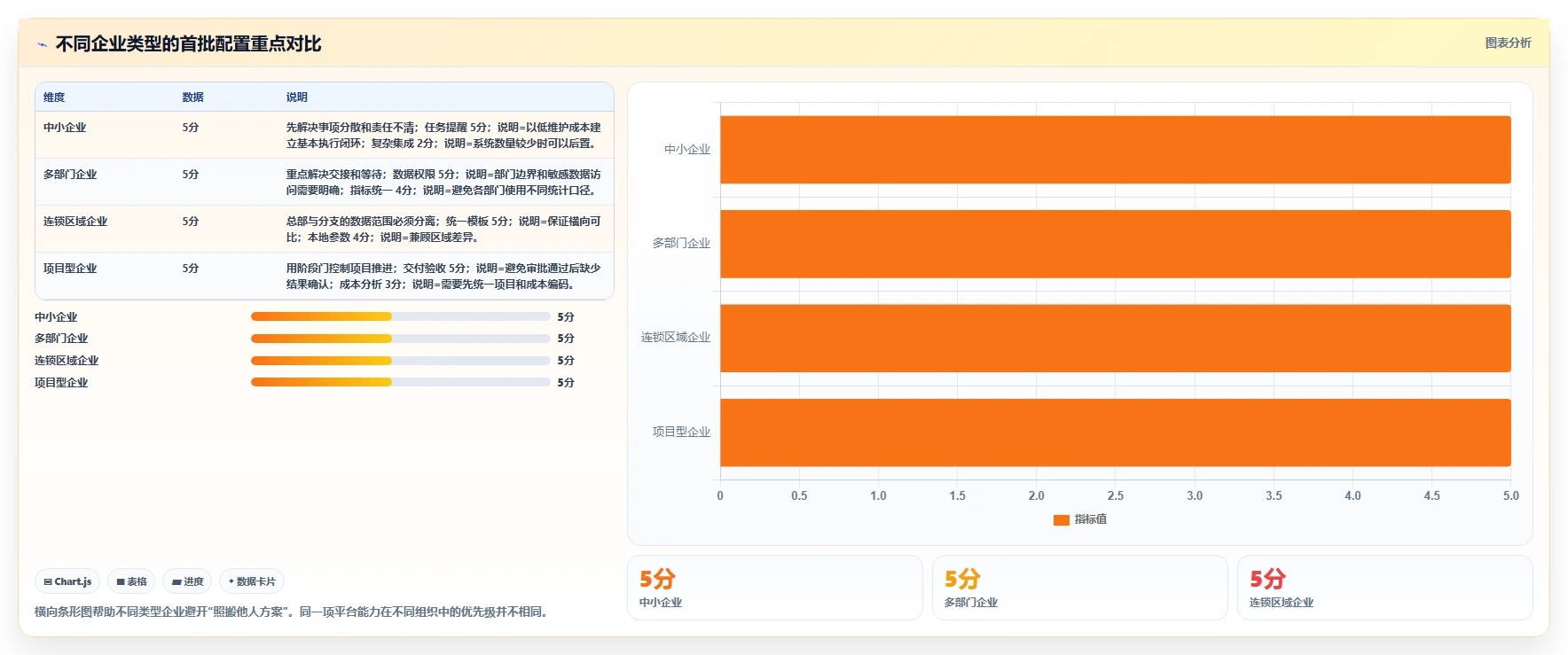Click the 连锁区域企业 chart bar
This screenshot has width=1568, height=655.
(1115, 339)
